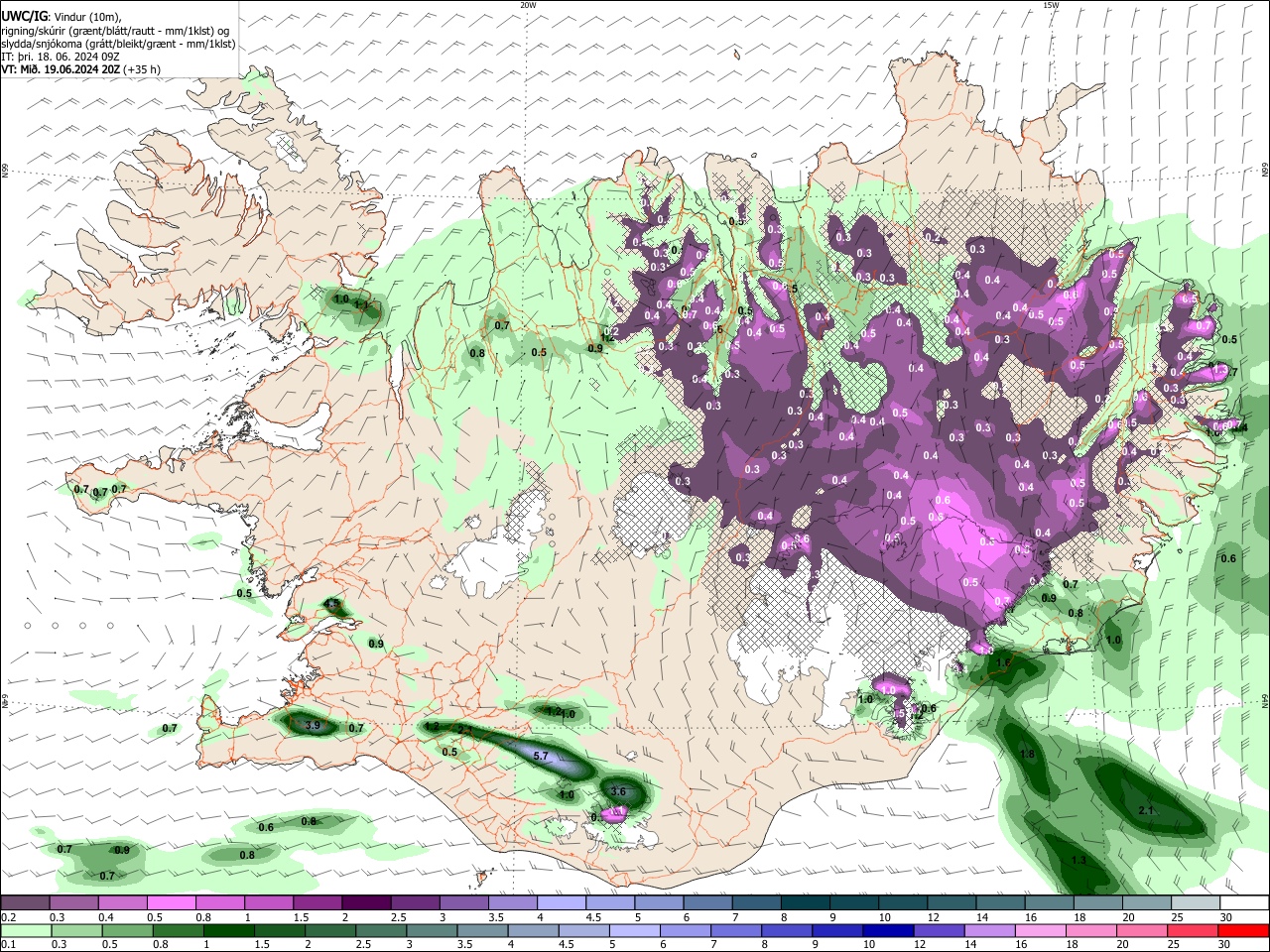Image resolution: width=1270 pixels, height=952 pixels.
Task: Click the dark purple 0.2–0.3 swatch in upper legend
Action: click(x=26, y=903)
